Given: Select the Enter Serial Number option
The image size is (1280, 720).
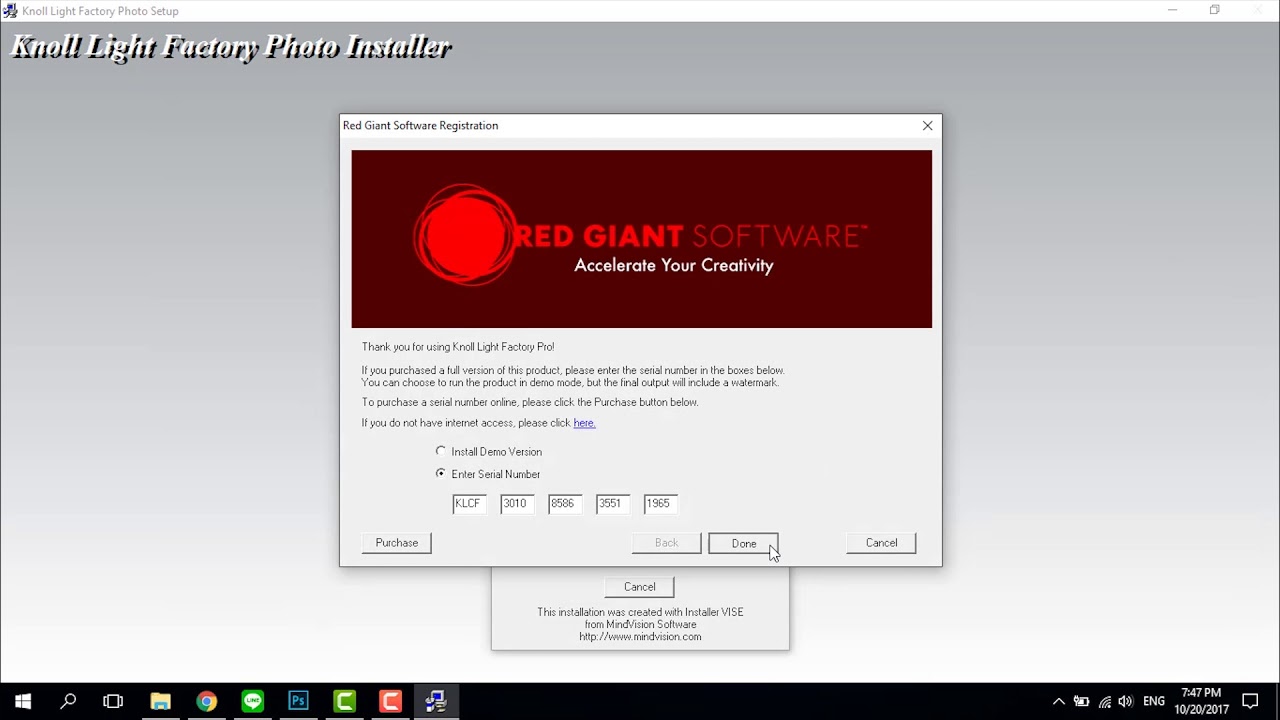Looking at the screenshot, I should (x=488, y=474).
